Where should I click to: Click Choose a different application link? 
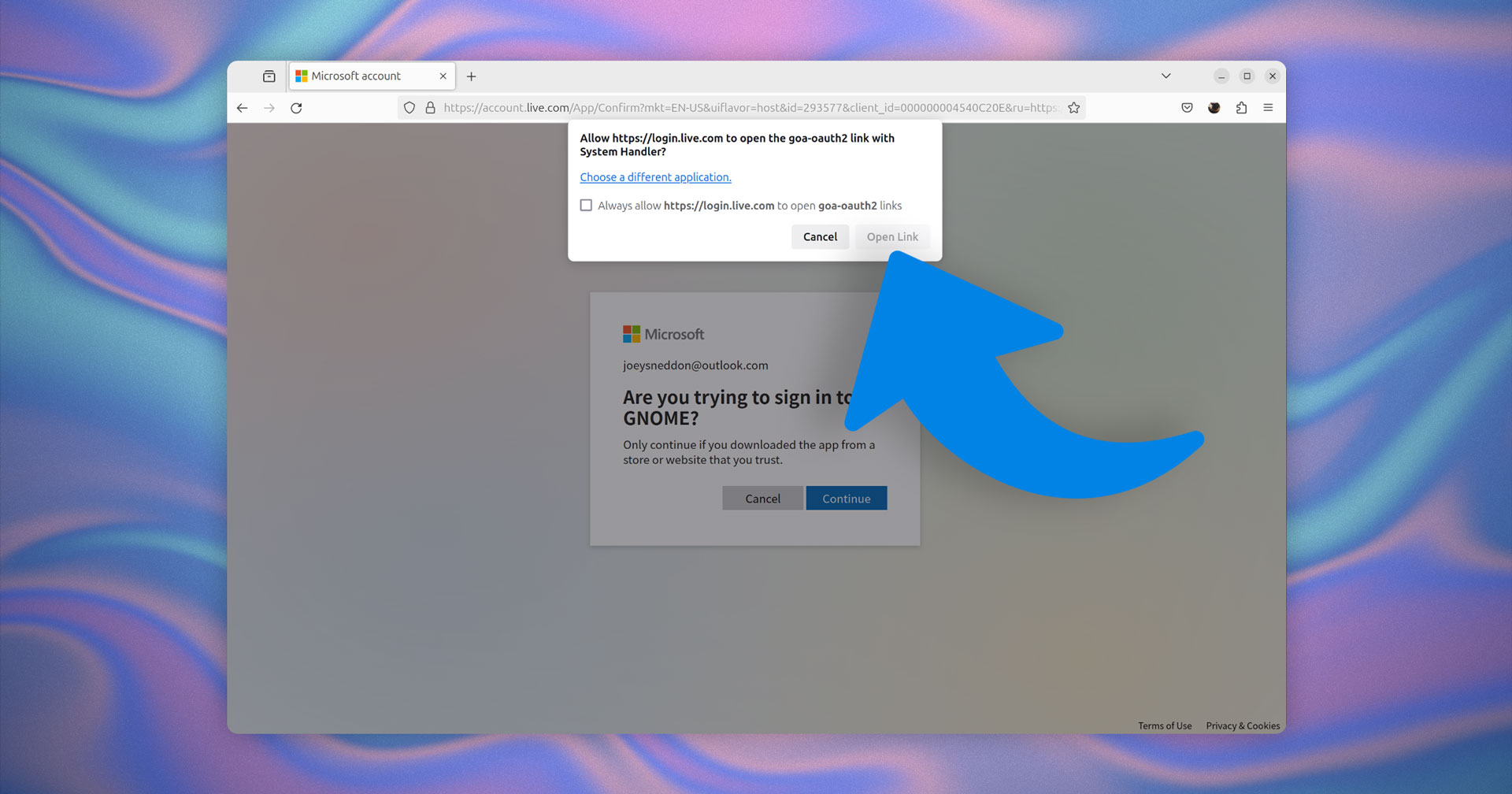[x=655, y=177]
